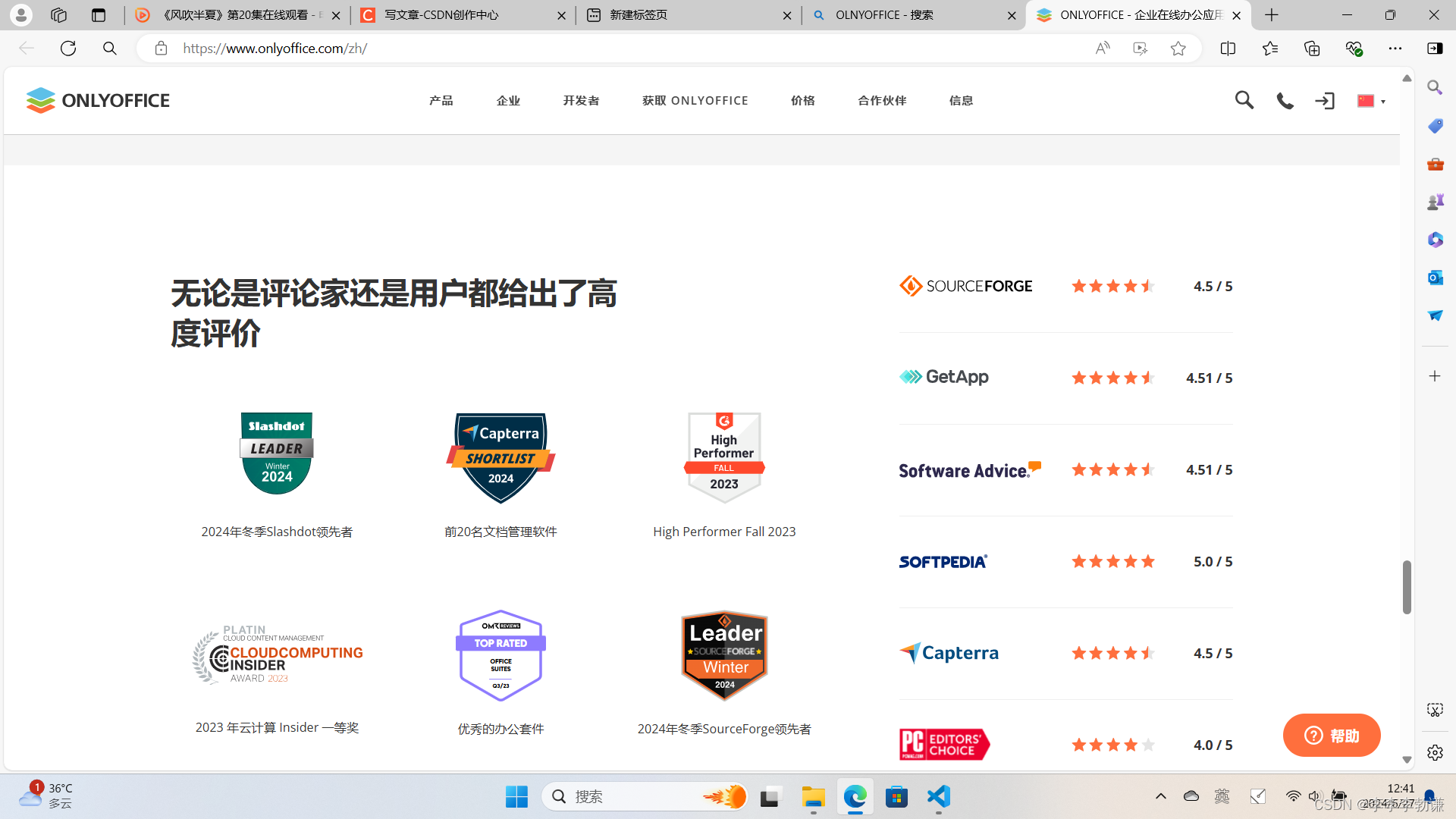
Task: Click the SourceForge Leader Winter 2024 badge
Action: click(x=724, y=655)
